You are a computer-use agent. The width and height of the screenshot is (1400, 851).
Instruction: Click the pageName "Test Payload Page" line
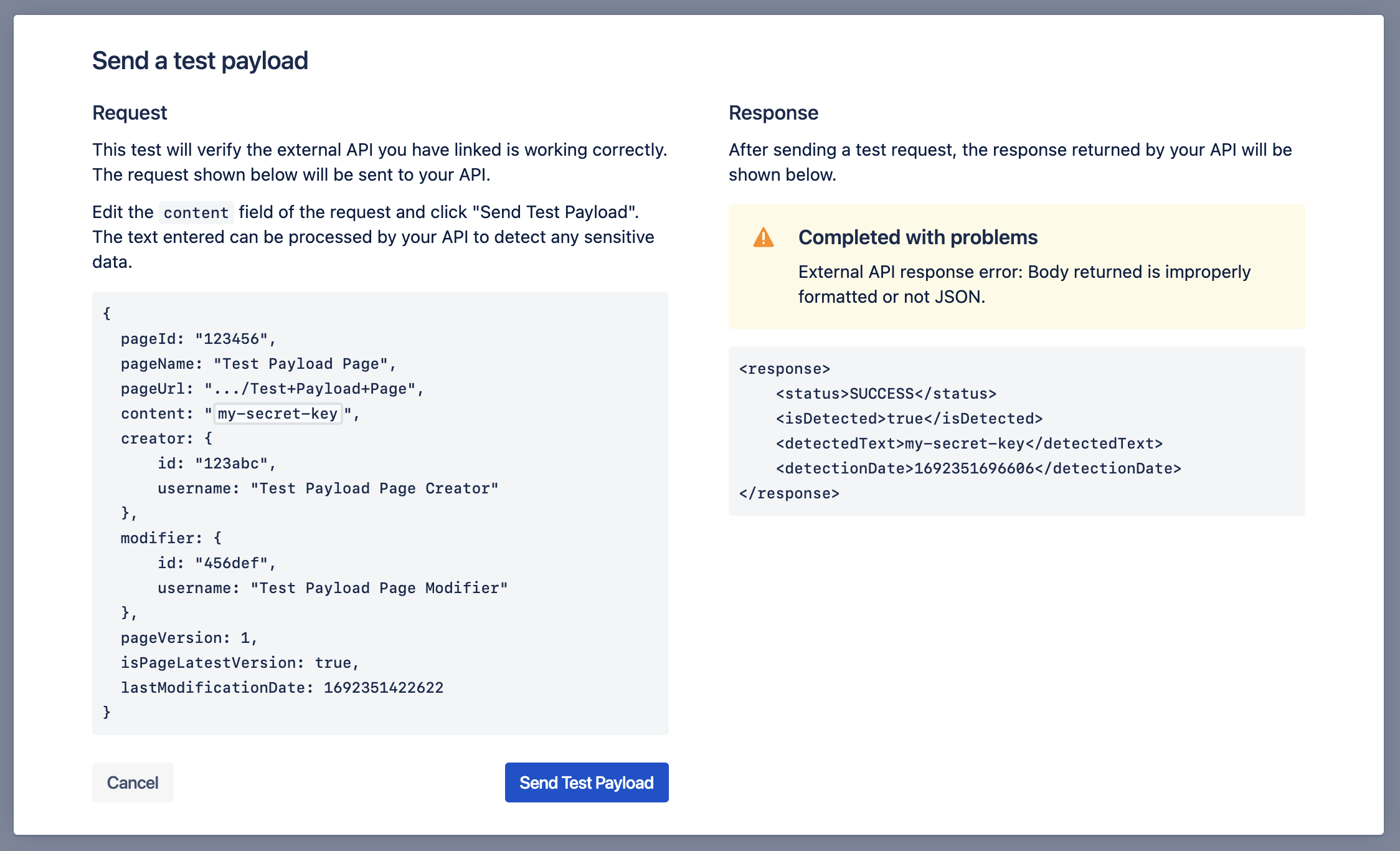[258, 364]
